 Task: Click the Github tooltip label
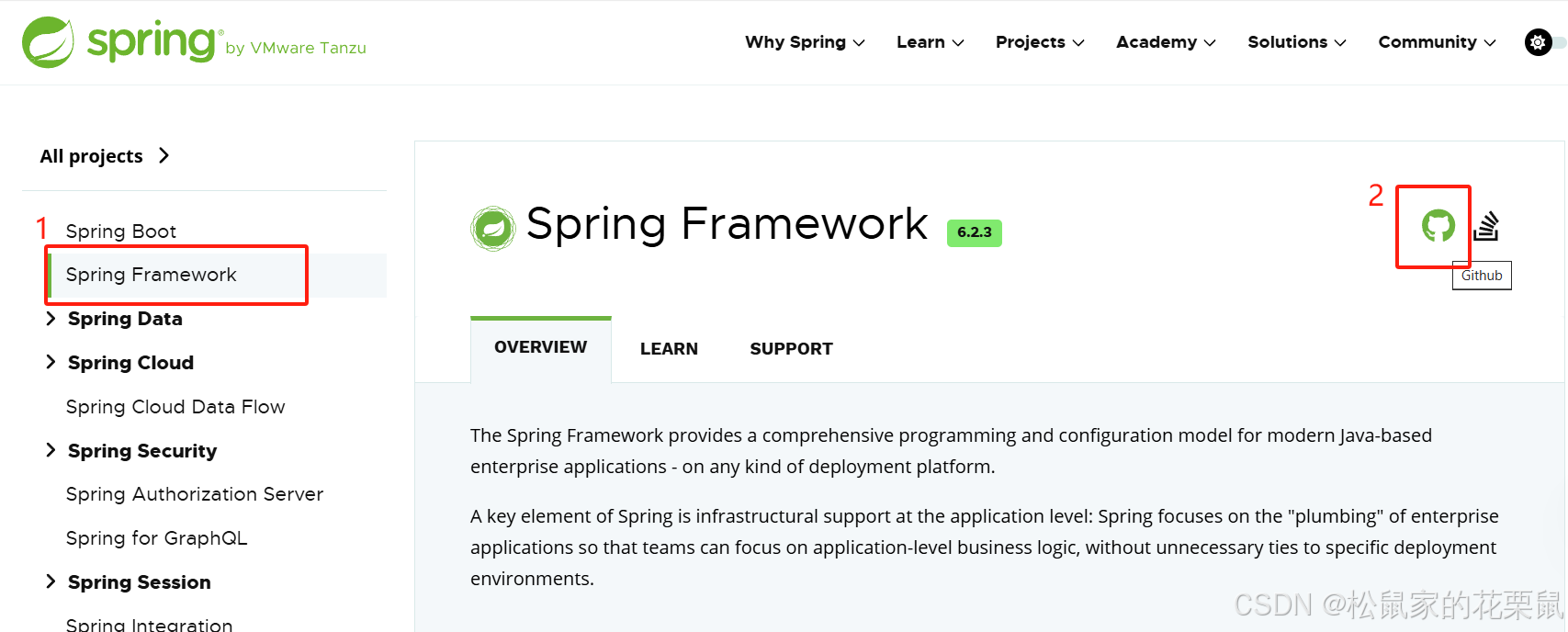coord(1482,276)
